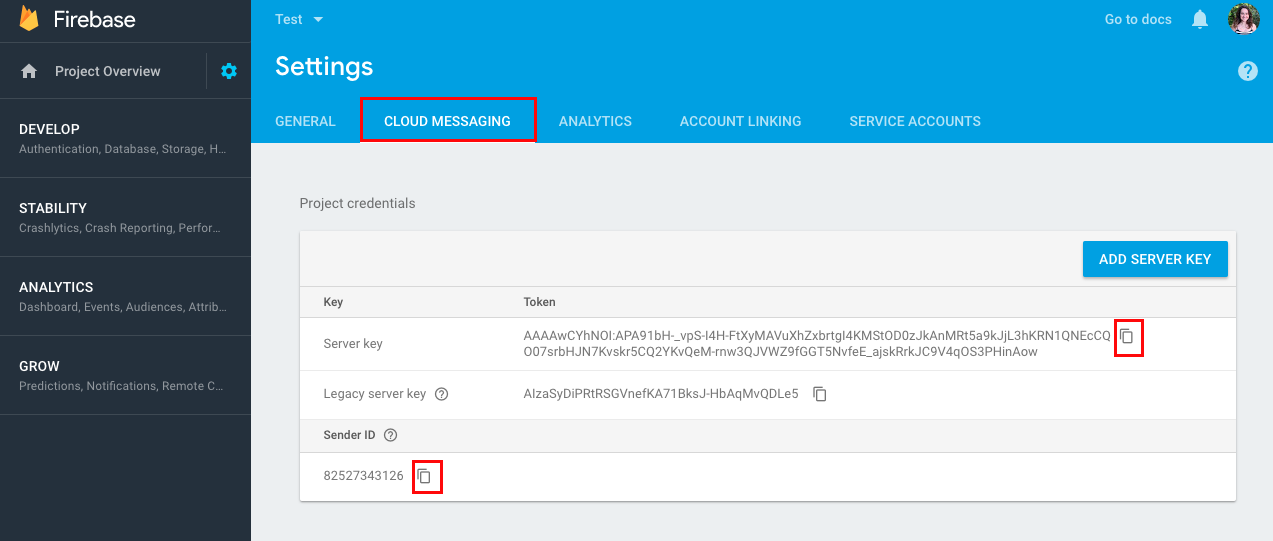Image resolution: width=1273 pixels, height=541 pixels.
Task: Show help for Sender ID
Action: [391, 435]
